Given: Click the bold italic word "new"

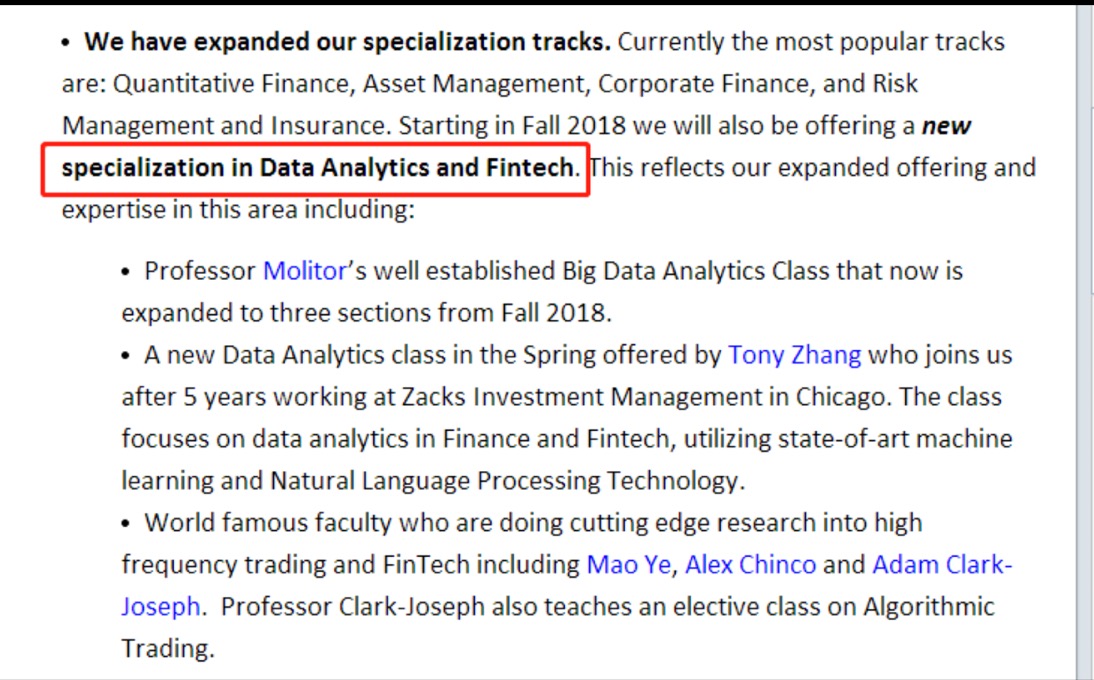Looking at the screenshot, I should coord(946,126).
